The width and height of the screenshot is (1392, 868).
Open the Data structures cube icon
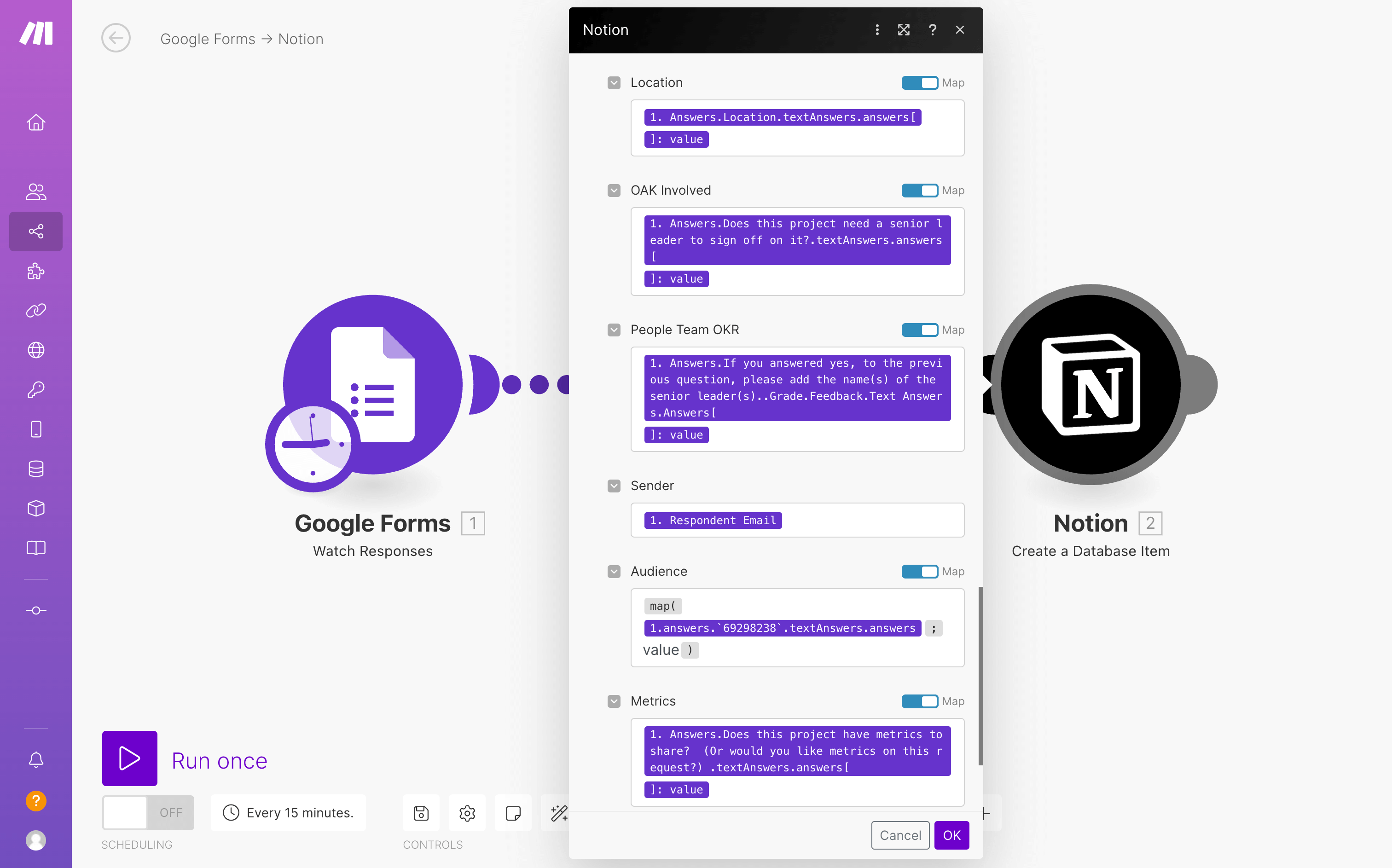[36, 509]
